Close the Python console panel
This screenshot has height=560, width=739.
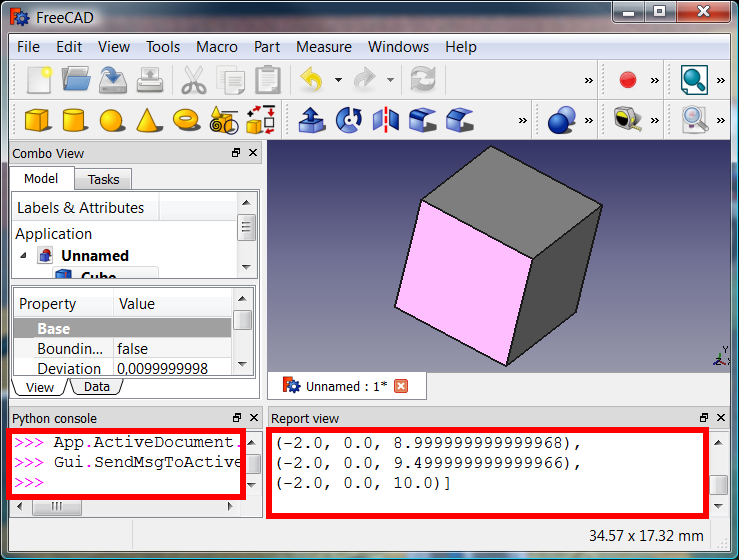[254, 418]
